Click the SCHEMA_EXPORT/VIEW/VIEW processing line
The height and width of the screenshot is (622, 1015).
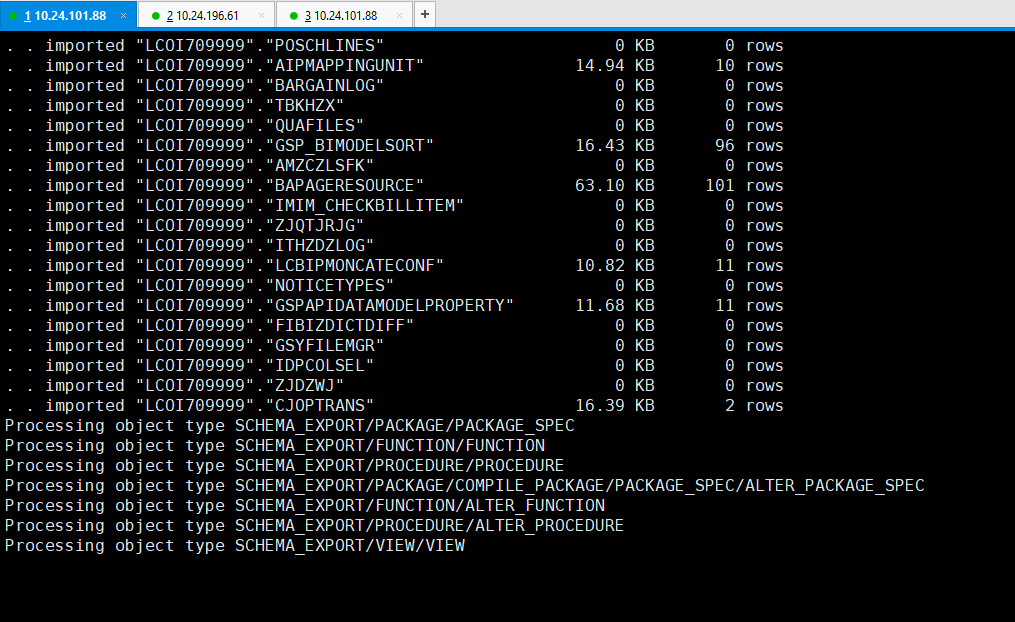click(234, 545)
